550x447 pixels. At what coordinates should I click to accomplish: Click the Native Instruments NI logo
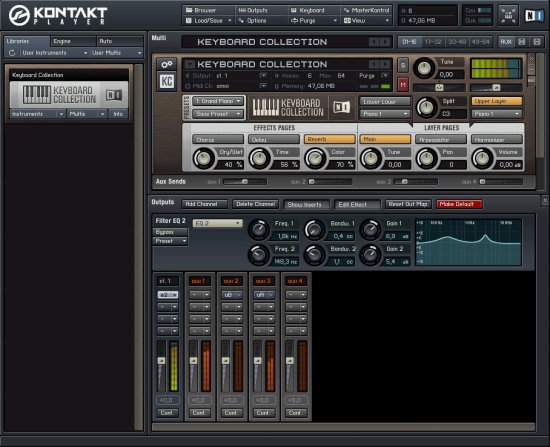pos(534,15)
